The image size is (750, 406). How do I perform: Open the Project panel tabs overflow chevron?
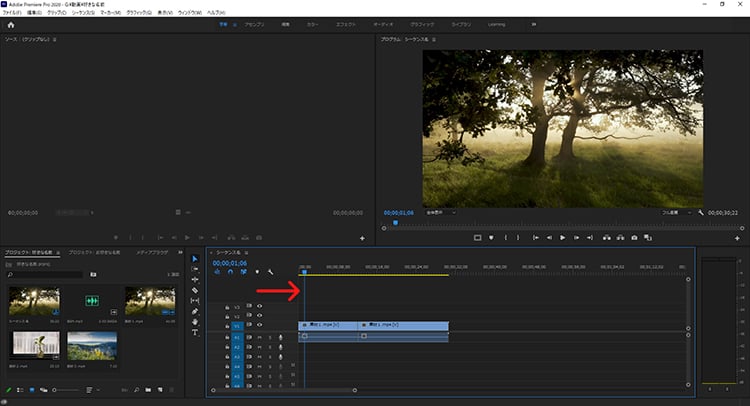180,252
